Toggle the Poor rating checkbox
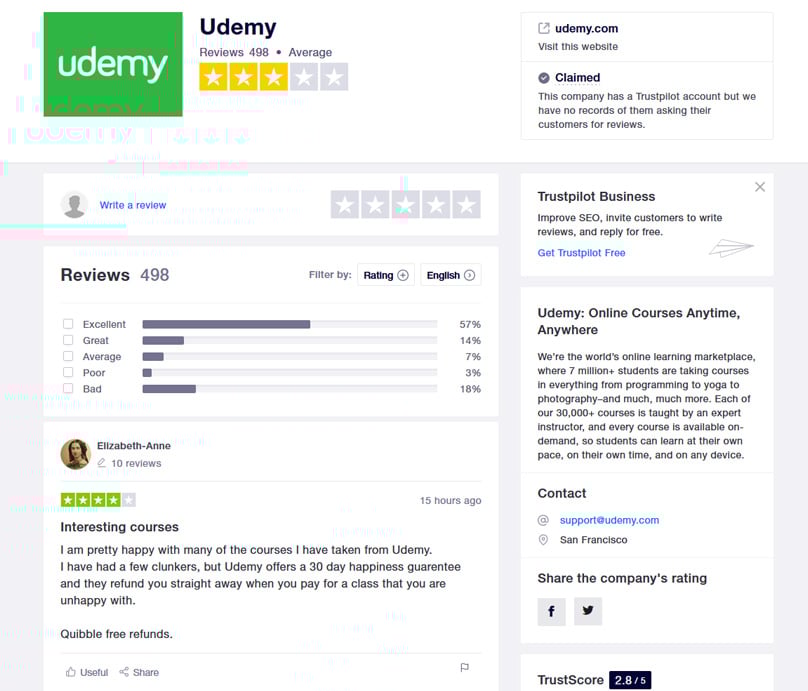This screenshot has width=808, height=691. click(68, 372)
